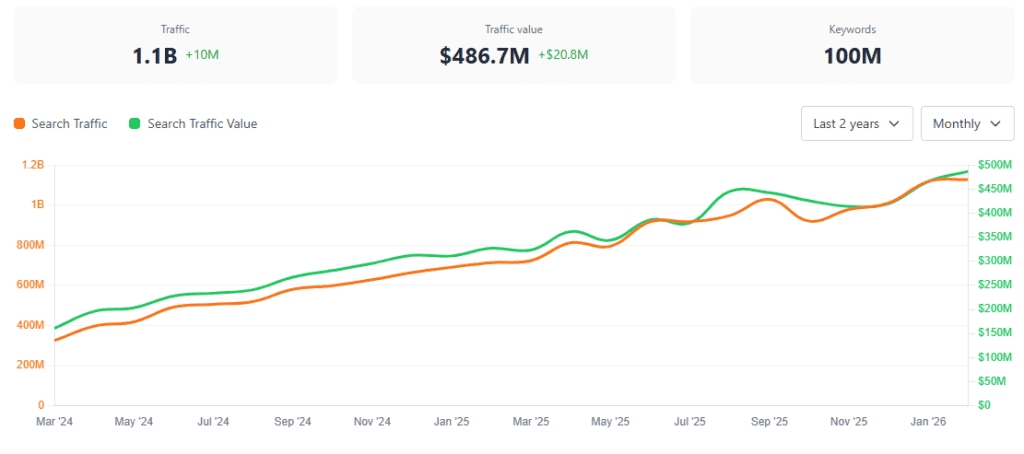The width and height of the screenshot is (1024, 454).
Task: Click the $0 right axis value
Action: [x=984, y=405]
